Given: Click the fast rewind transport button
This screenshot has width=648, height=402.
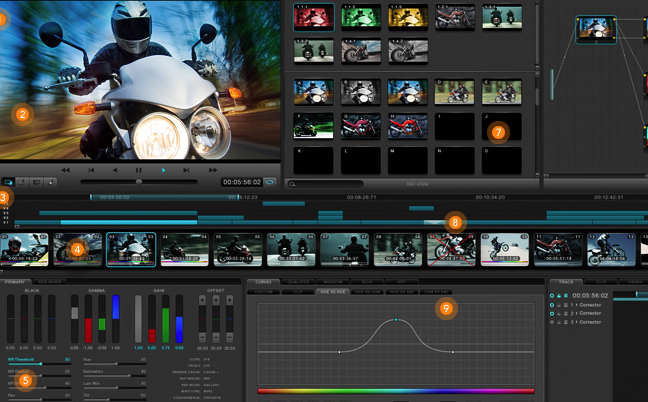Looking at the screenshot, I should pos(65,170).
